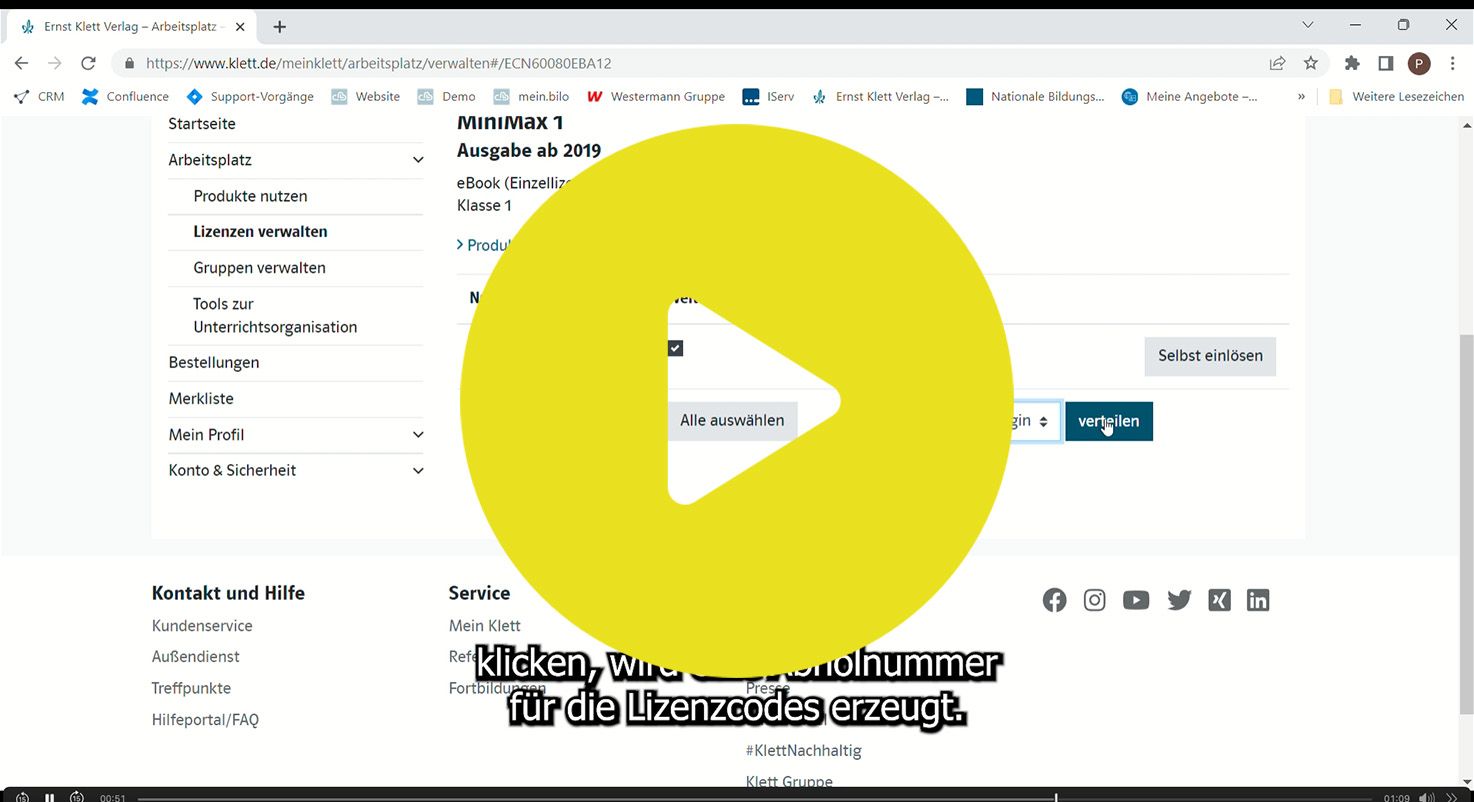Click the share icon in the address bar
1474x802 pixels.
[1277, 62]
